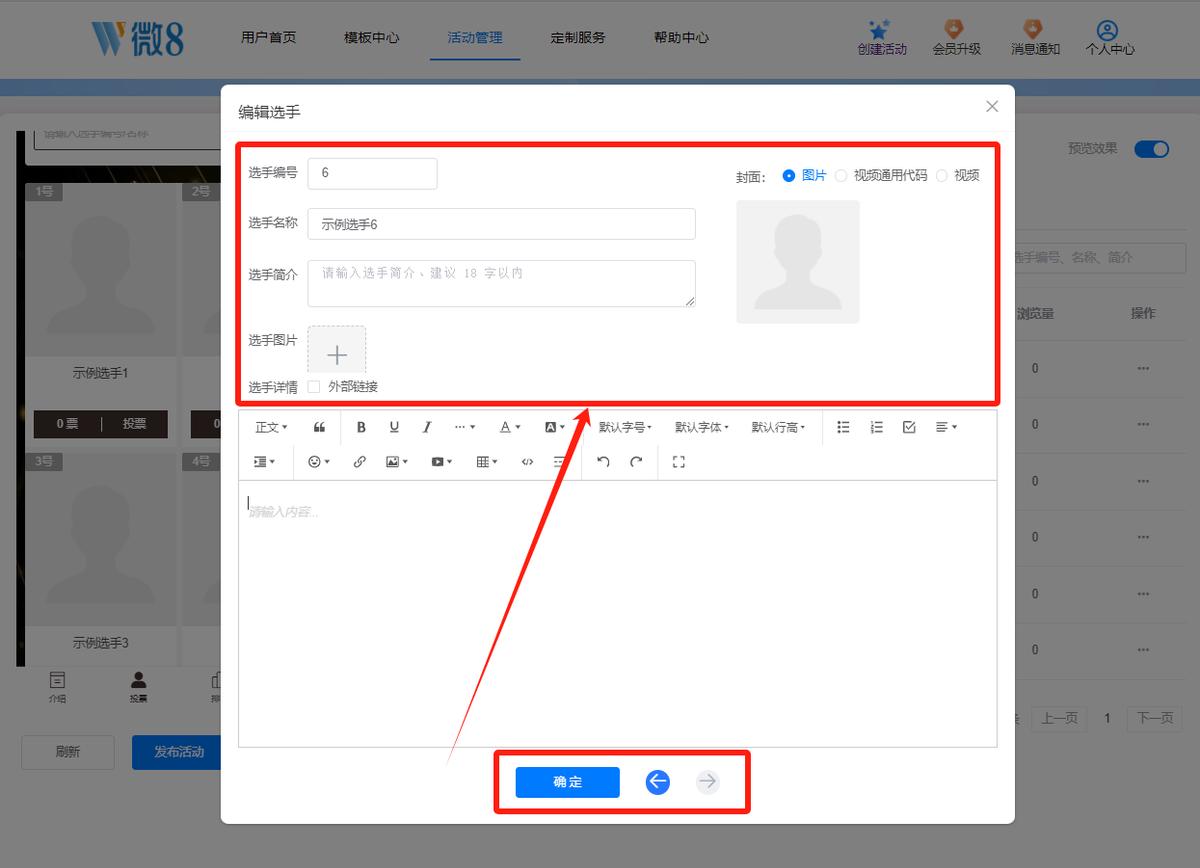Toggle bold formatting
Viewport: 1200px width, 868px height.
(x=361, y=427)
